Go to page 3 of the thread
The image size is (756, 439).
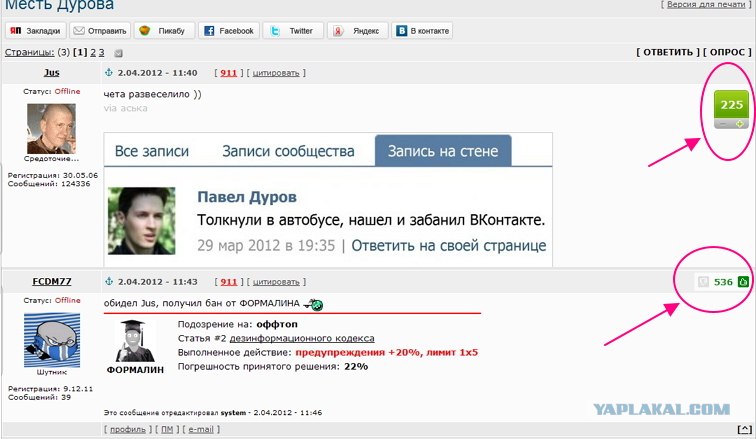pyautogui.click(x=101, y=52)
